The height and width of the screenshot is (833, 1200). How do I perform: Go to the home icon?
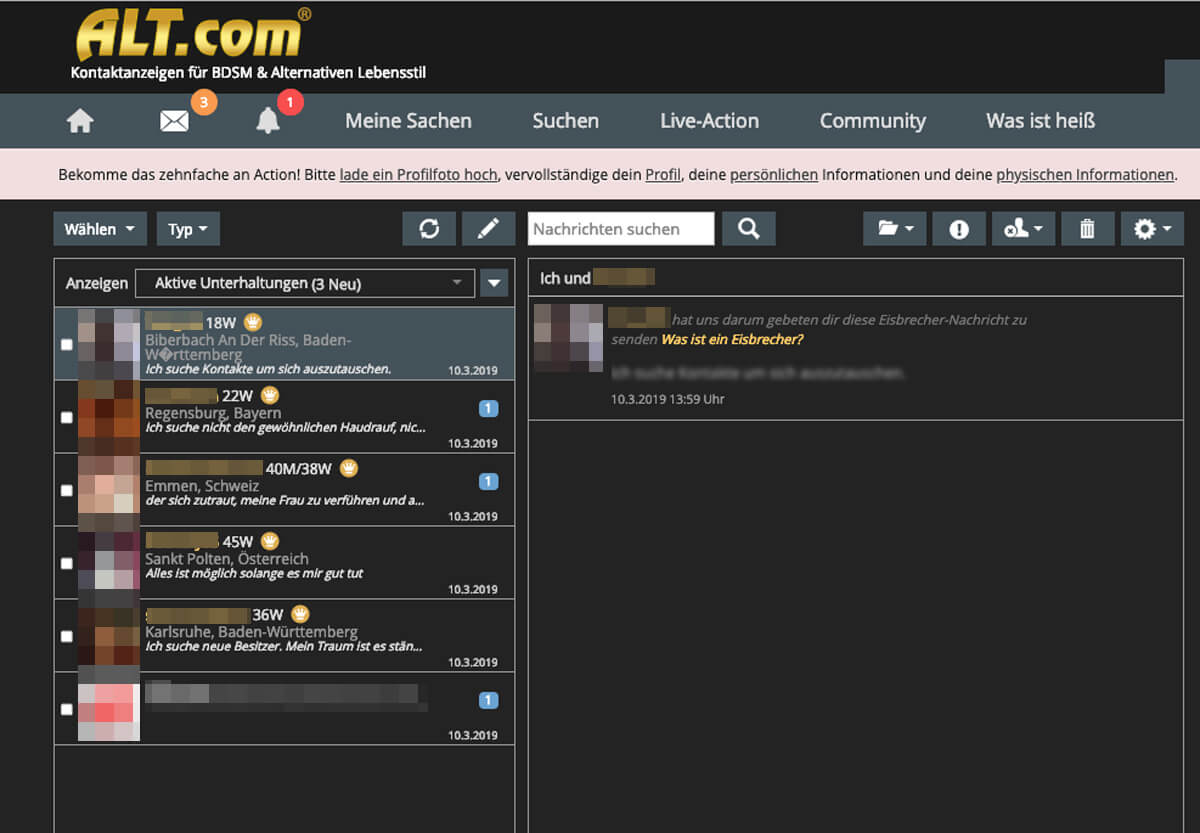pos(80,121)
